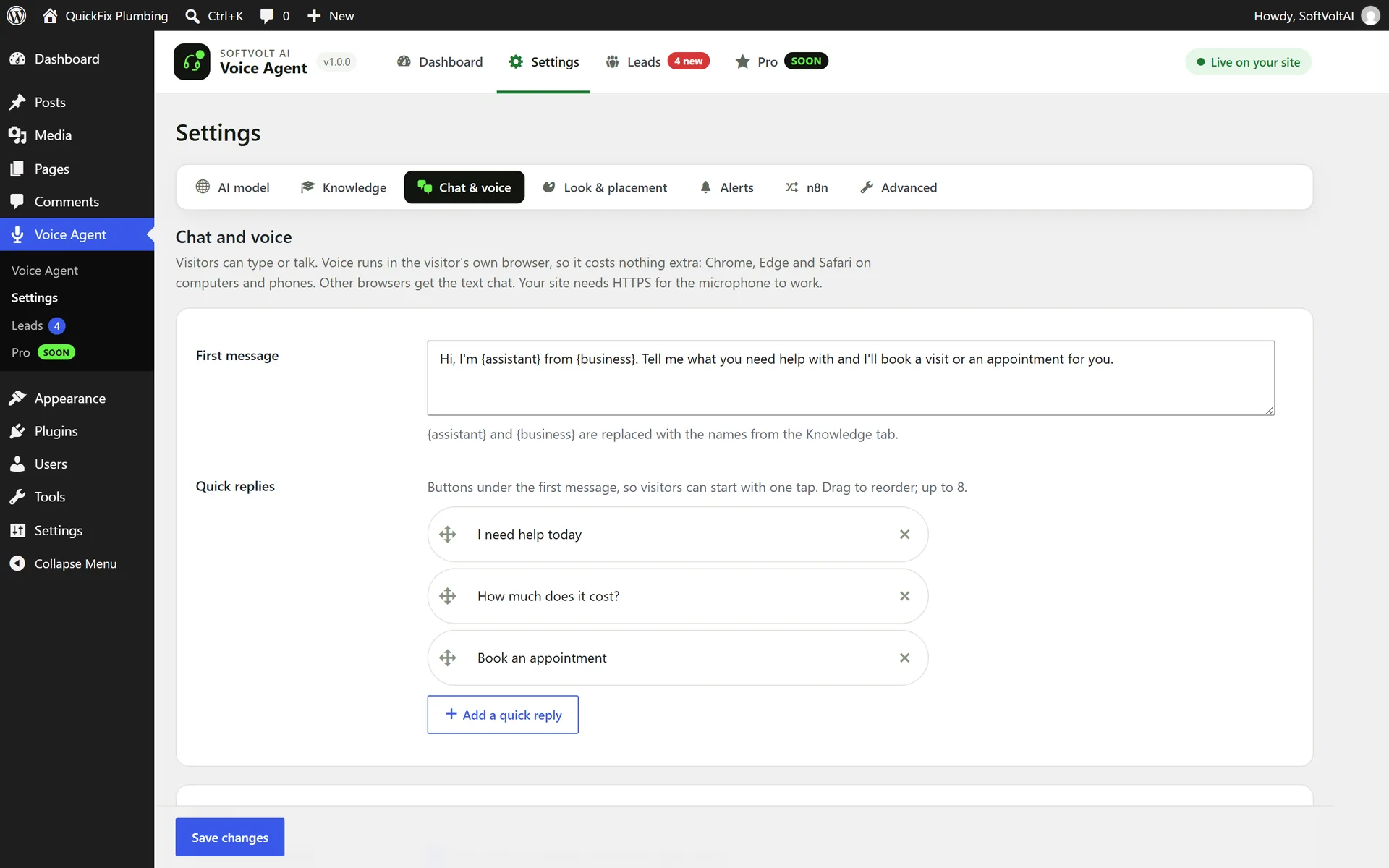
Task: Click the SoftVolt Voice Agent logo icon
Action: pyautogui.click(x=192, y=61)
